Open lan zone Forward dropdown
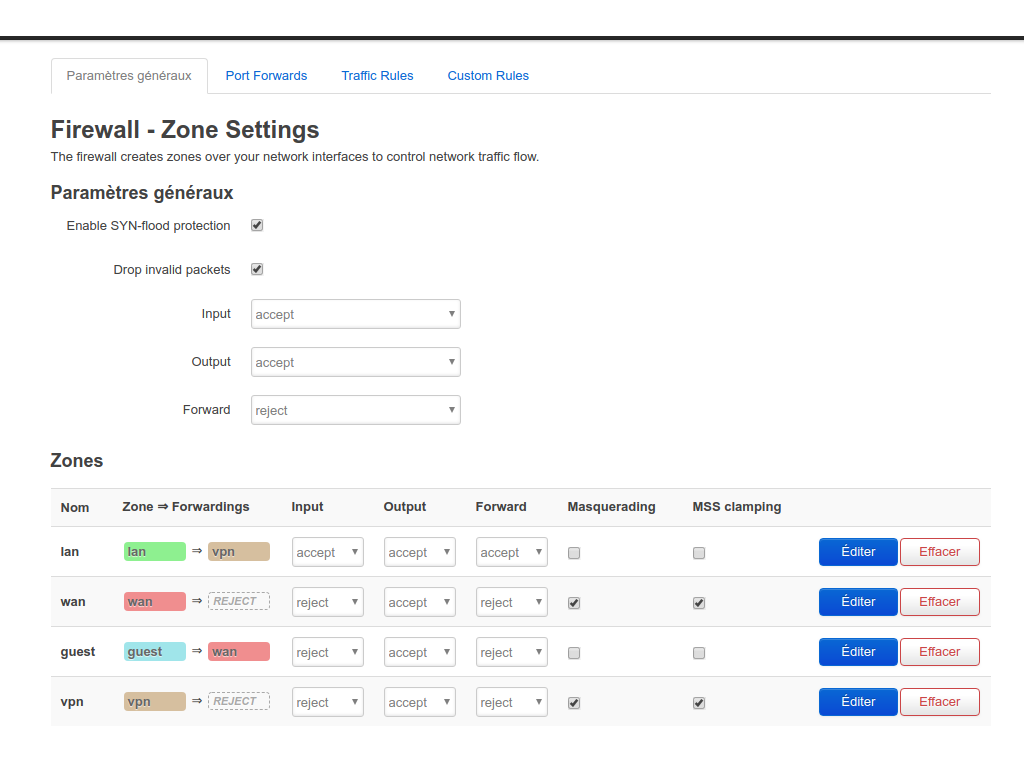The image size is (1024, 768). (x=511, y=552)
